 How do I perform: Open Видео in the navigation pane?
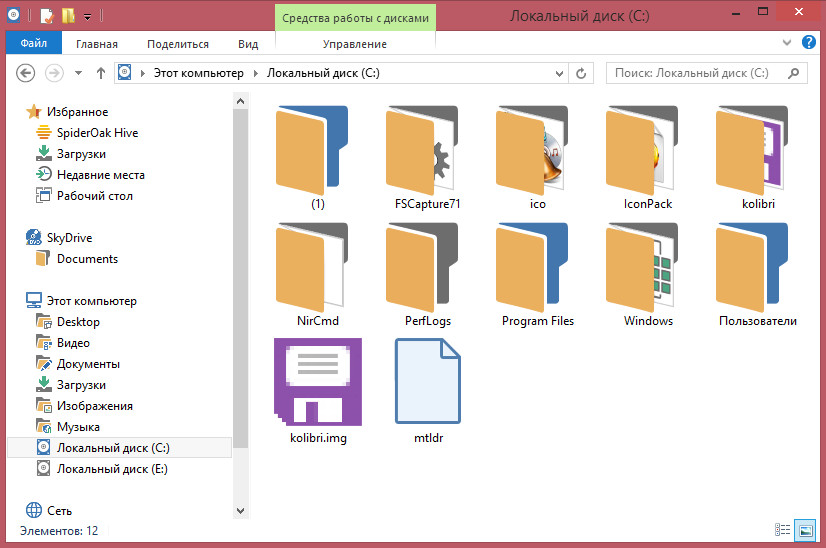73,343
